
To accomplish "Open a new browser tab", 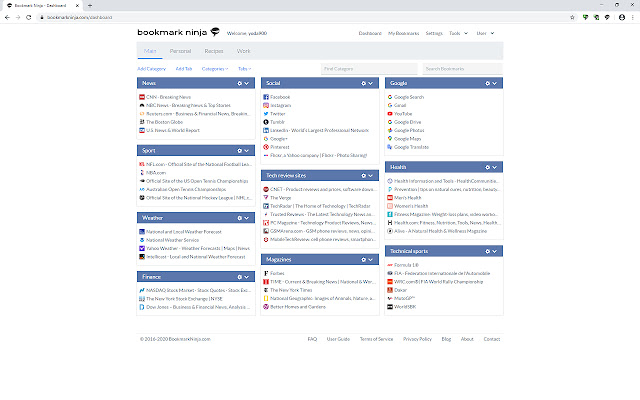I will pos(90,5).
